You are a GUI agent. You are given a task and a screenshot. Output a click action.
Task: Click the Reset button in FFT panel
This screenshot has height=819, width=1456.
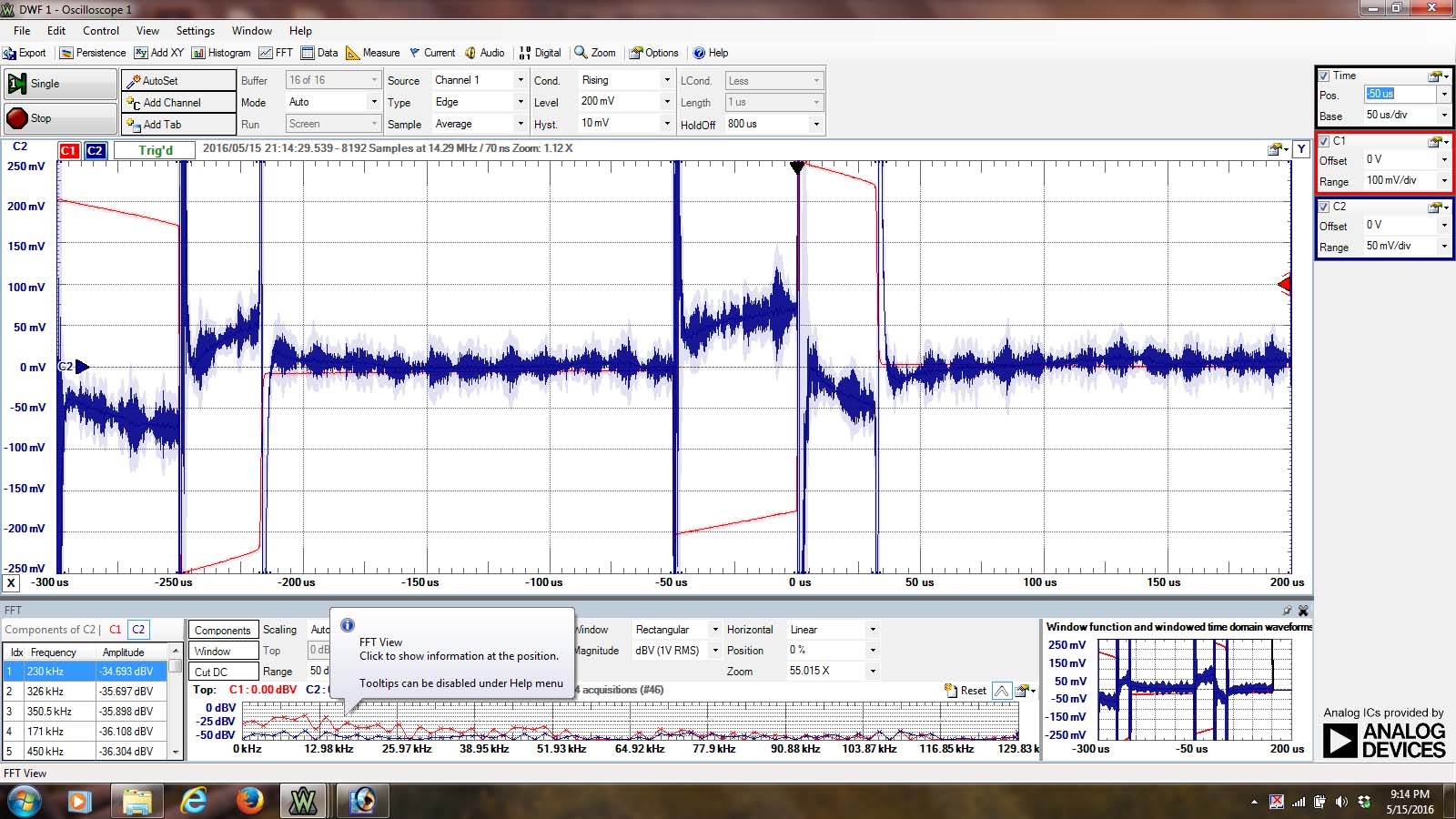966,691
